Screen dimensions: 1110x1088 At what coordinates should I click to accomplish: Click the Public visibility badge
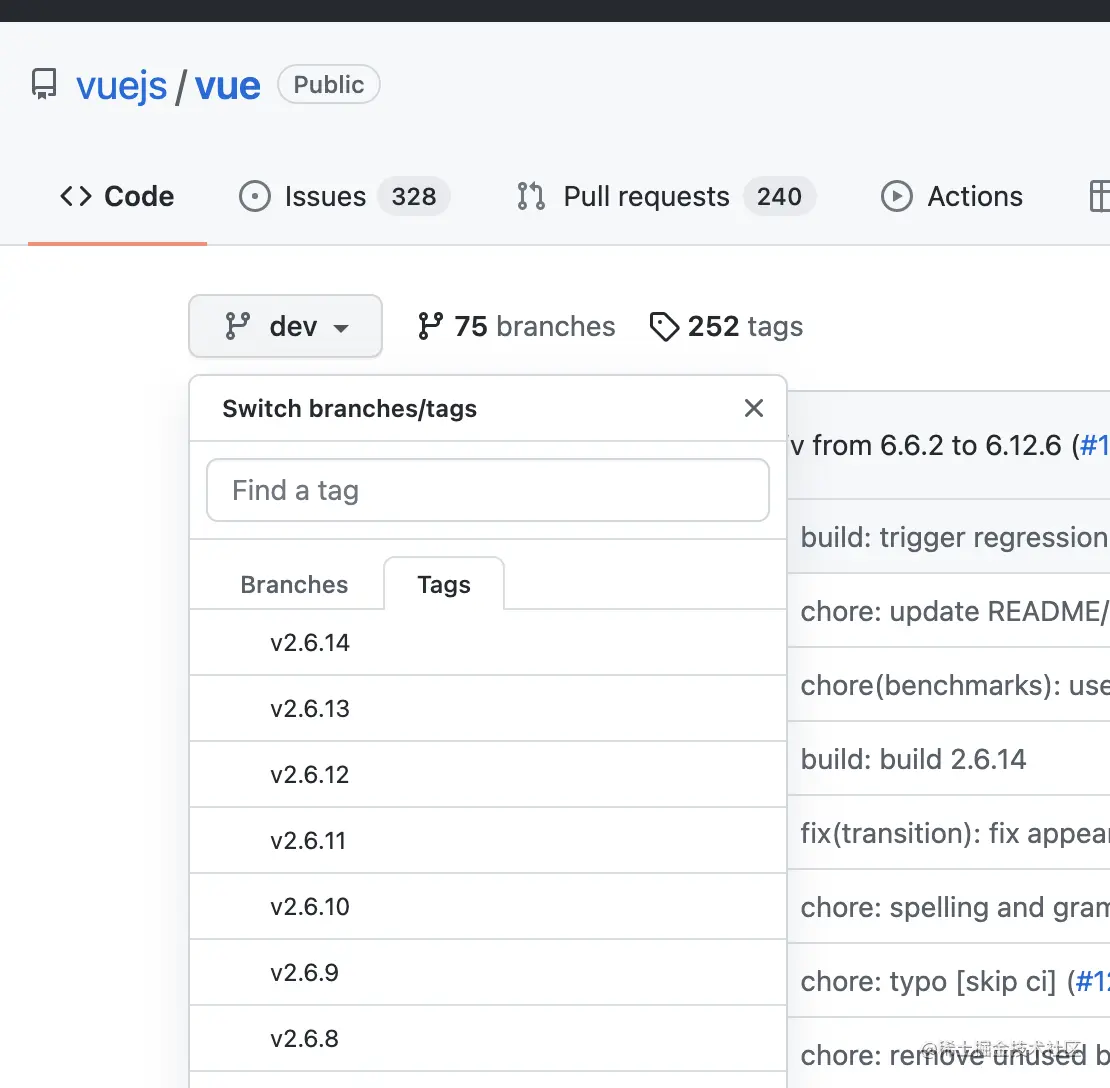(x=328, y=84)
